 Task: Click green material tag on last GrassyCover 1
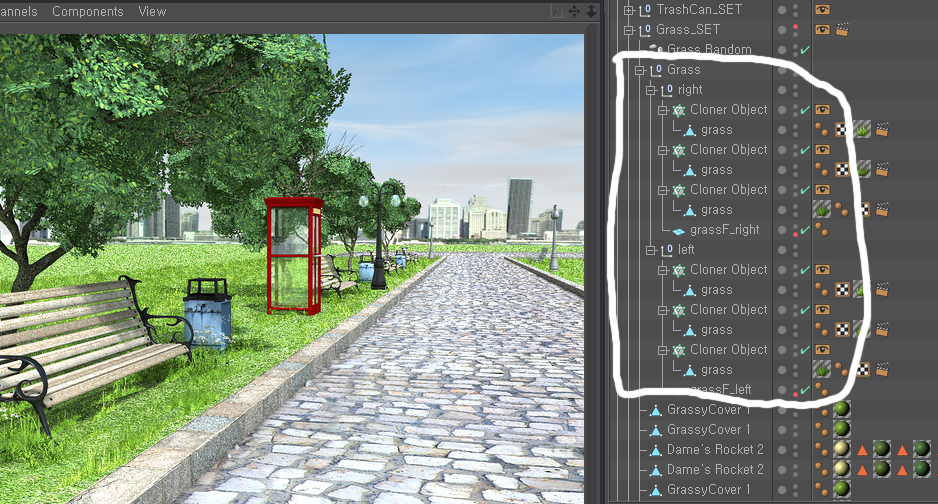click(842, 489)
